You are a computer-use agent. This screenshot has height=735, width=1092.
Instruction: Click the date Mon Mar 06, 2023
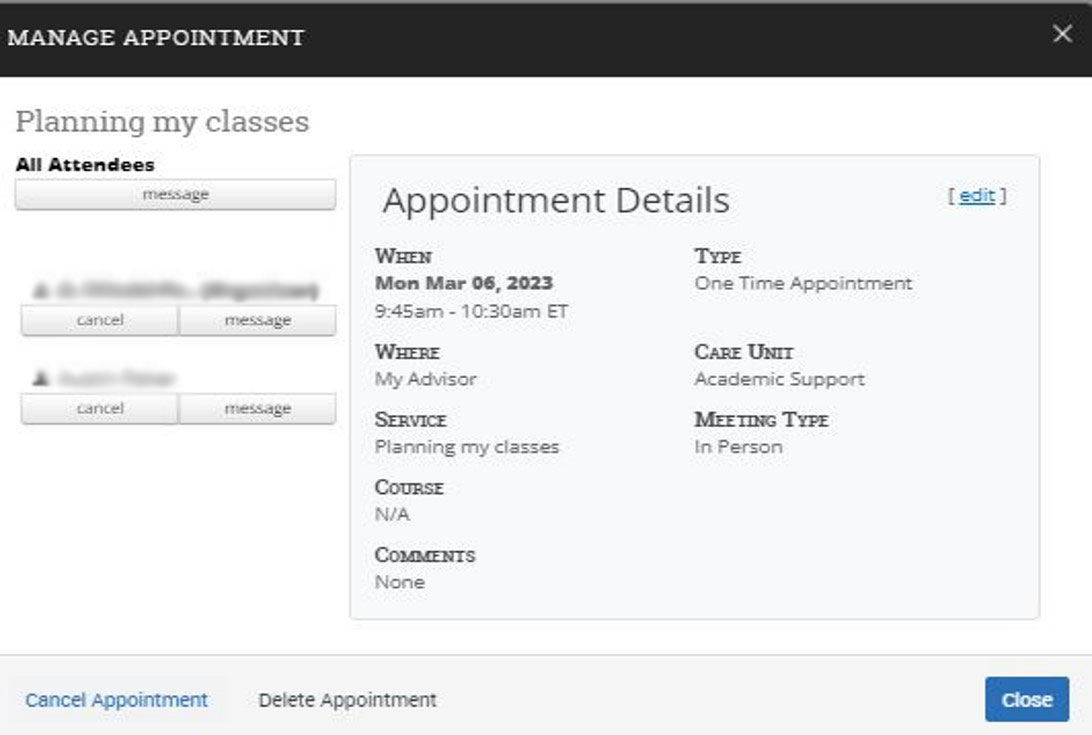[x=463, y=284]
